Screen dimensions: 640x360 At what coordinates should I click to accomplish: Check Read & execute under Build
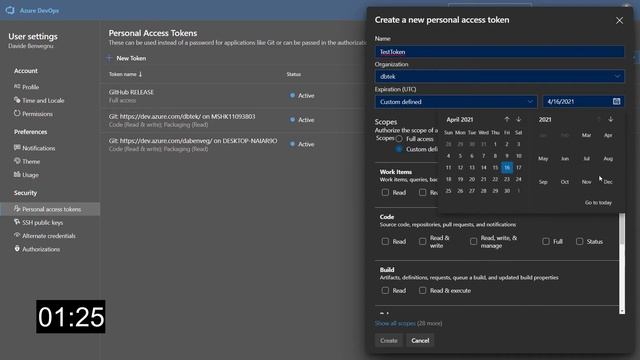pos(422,290)
